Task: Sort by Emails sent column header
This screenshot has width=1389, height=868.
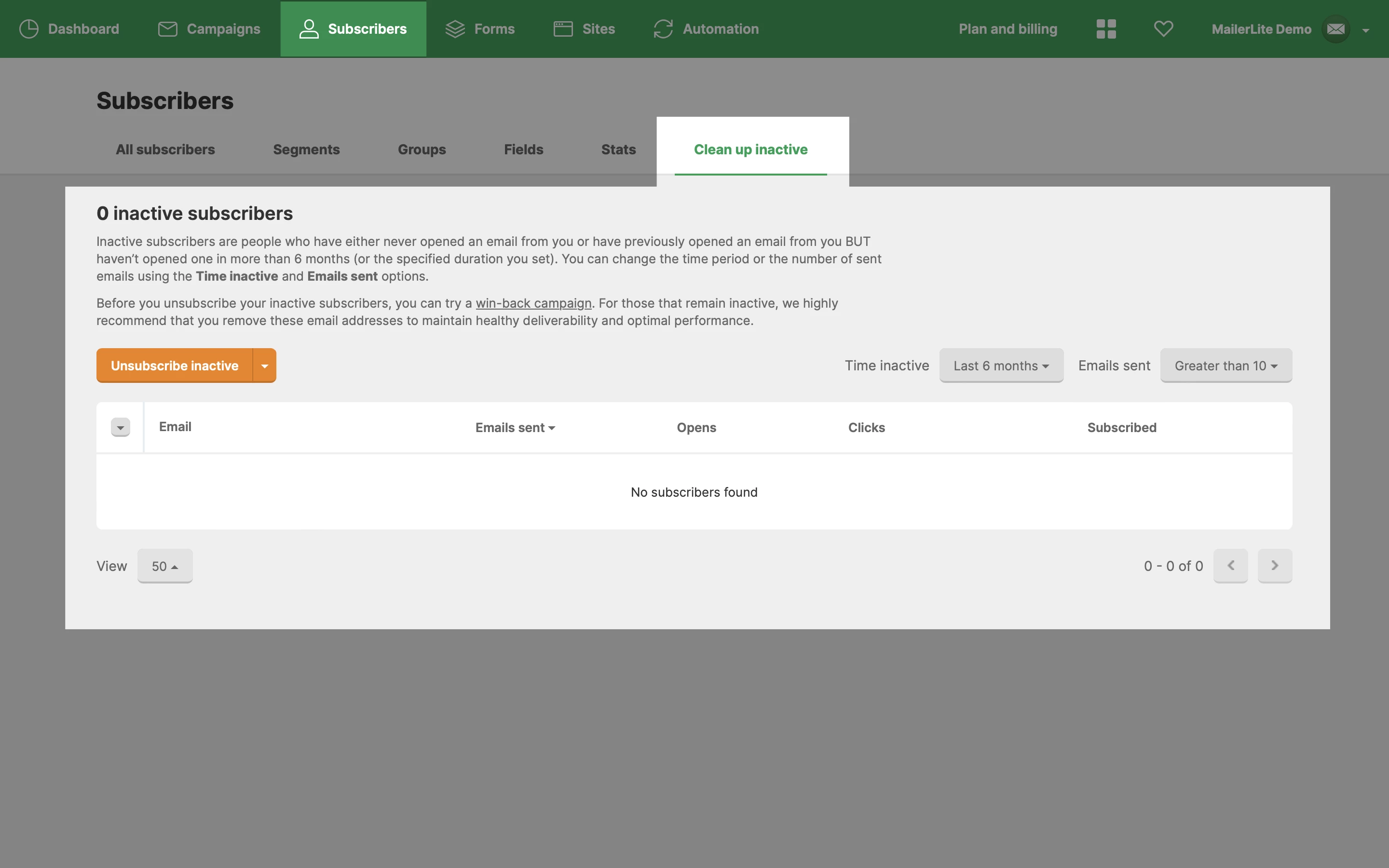Action: [x=515, y=428]
